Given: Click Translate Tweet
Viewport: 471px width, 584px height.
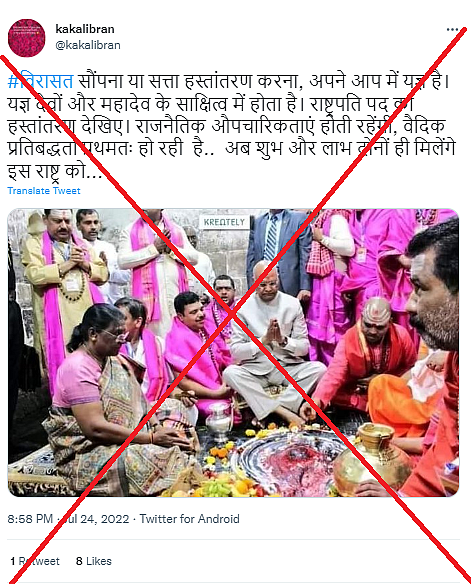Looking at the screenshot, I should pos(44,191).
